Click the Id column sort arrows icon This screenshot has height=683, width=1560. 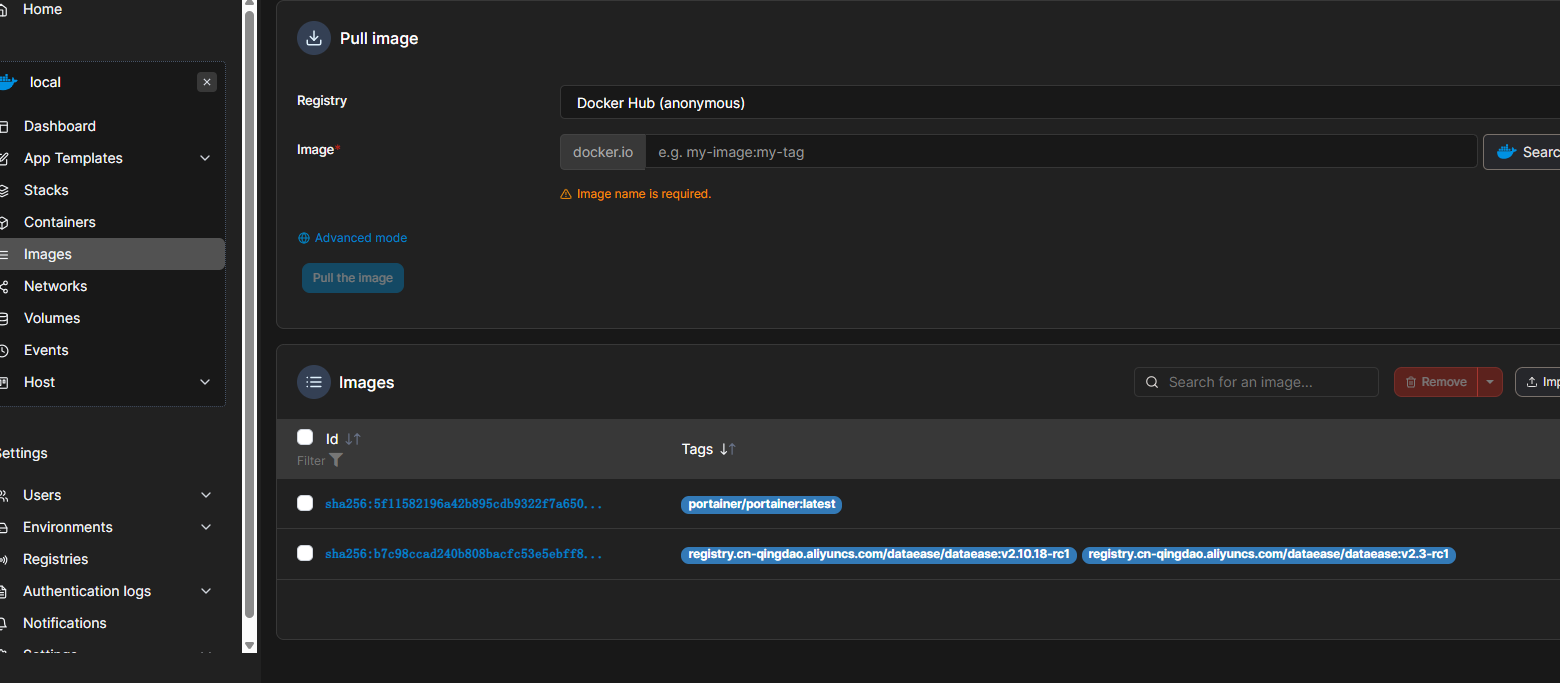coord(353,439)
